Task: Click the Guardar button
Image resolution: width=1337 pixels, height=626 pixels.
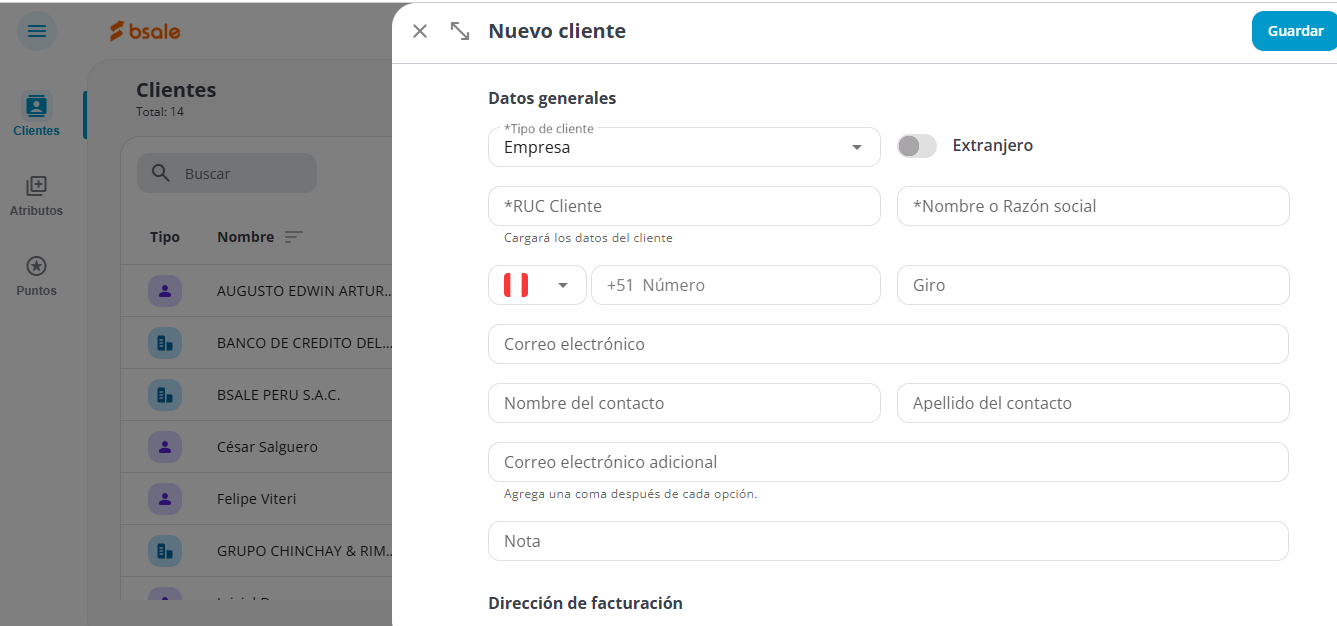Action: pyautogui.click(x=1295, y=31)
